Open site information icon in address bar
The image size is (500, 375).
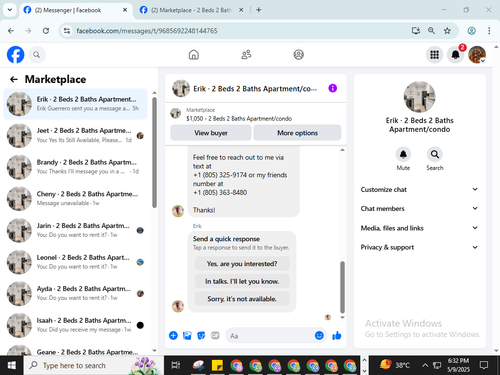pyautogui.click(x=67, y=31)
